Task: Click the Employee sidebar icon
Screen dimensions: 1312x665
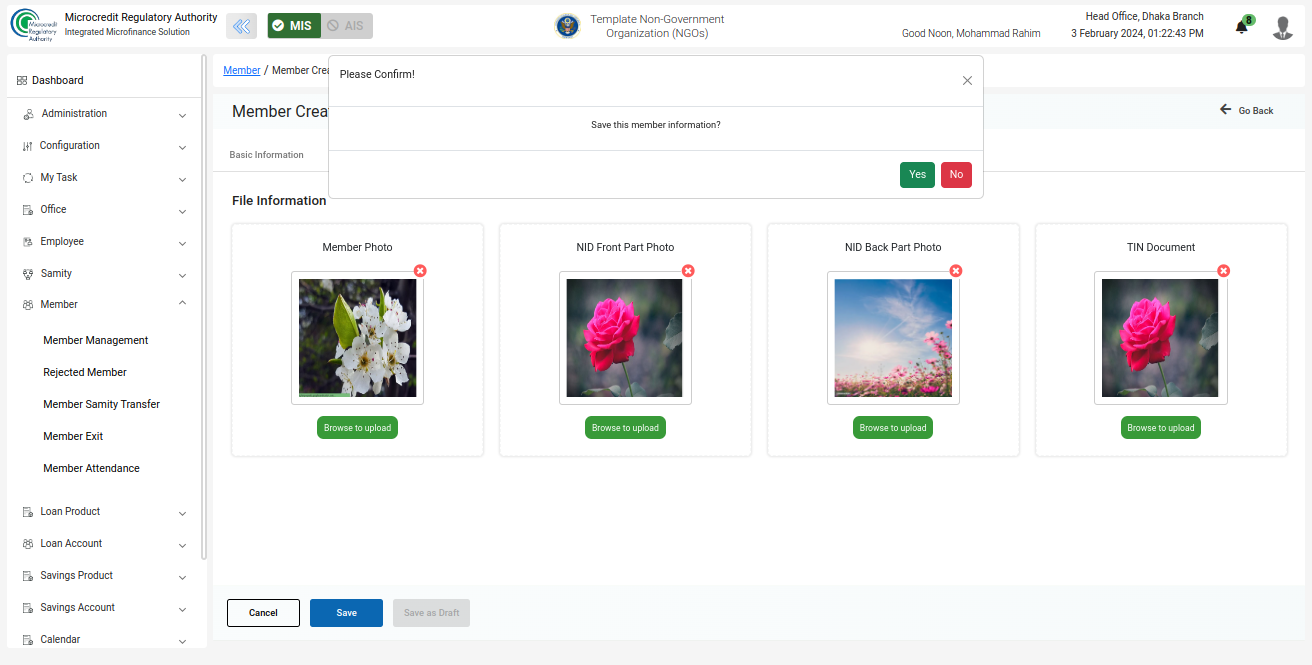Action: (28, 242)
